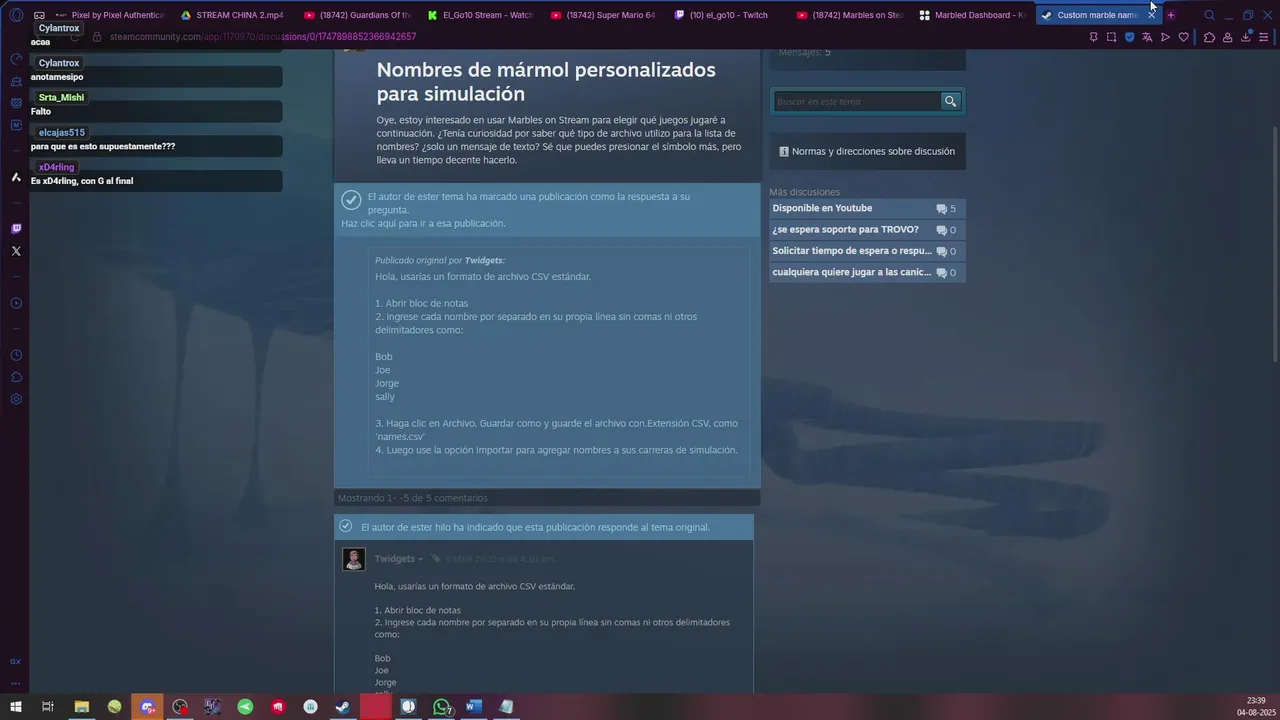Add page to bookmarks heart icon
Image resolution: width=1280 pixels, height=720 pixels.
coord(1183,37)
